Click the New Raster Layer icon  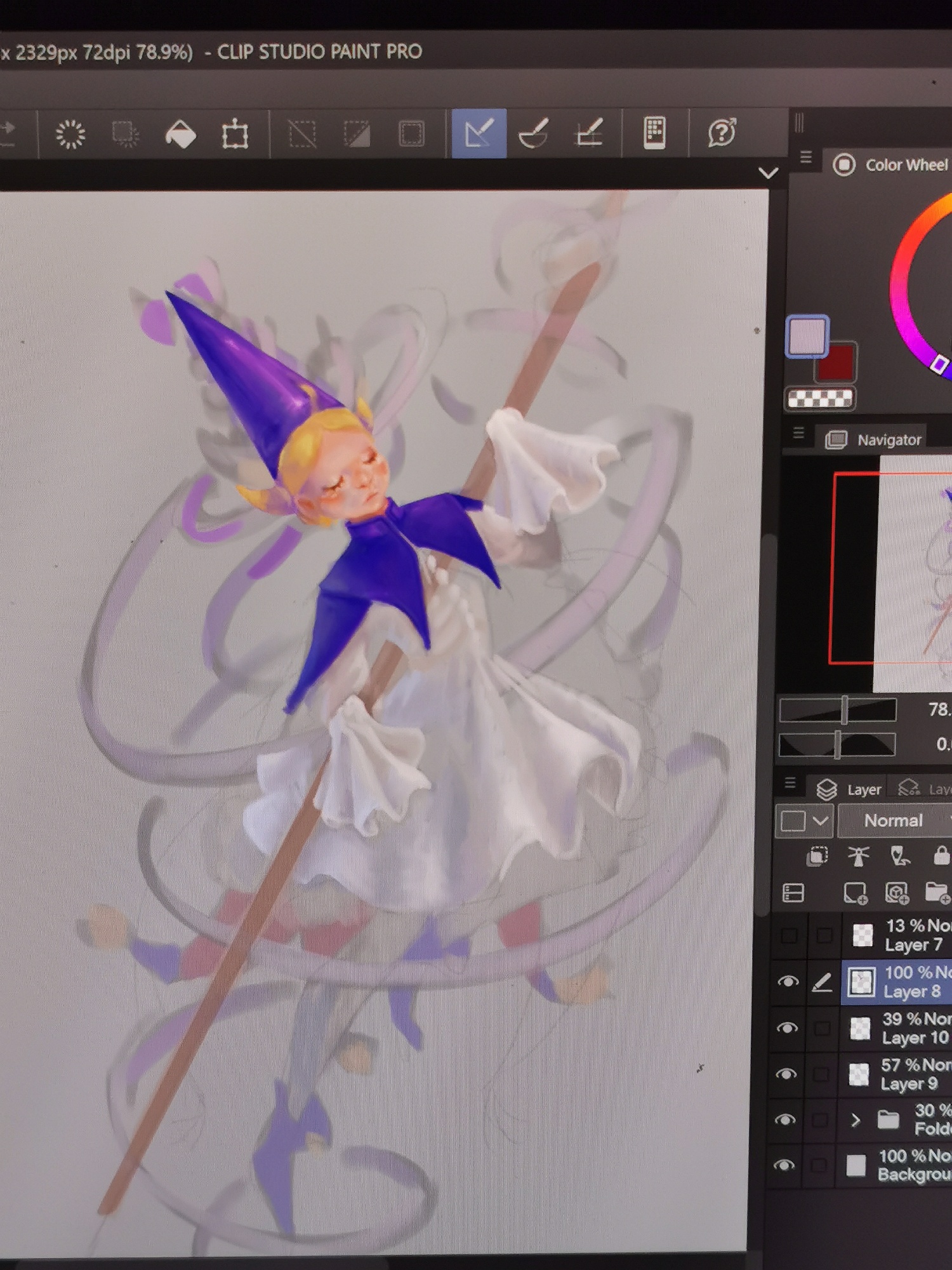click(x=855, y=893)
